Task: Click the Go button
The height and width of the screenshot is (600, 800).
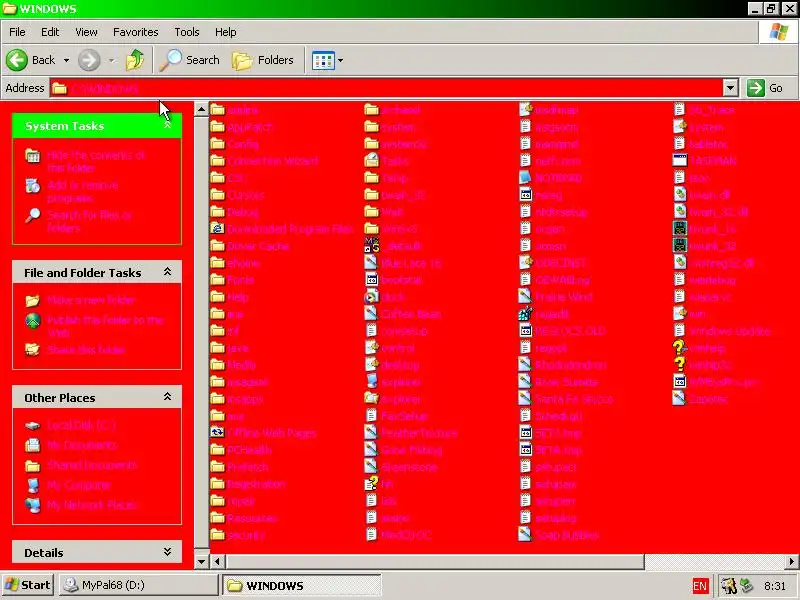Action: pos(765,88)
